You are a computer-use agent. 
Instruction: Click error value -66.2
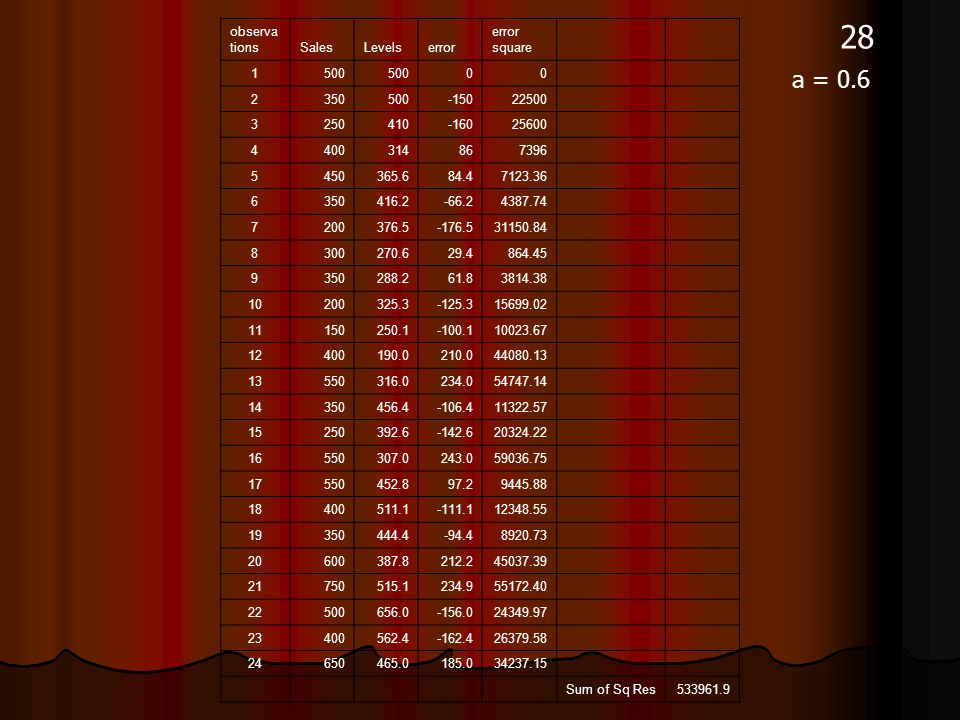(x=459, y=201)
